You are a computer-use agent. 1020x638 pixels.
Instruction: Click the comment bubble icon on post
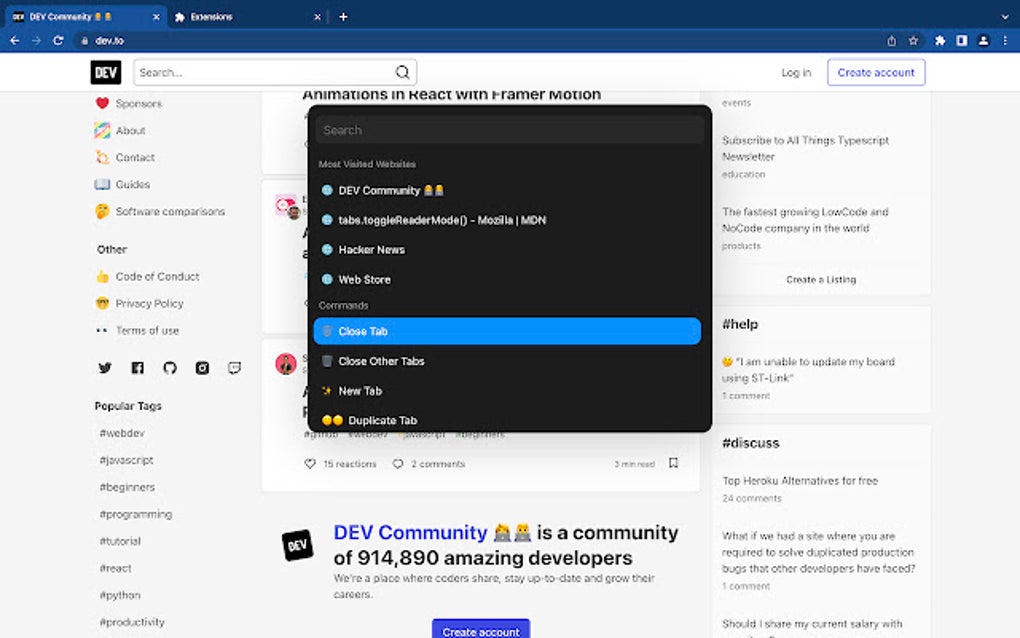397,464
